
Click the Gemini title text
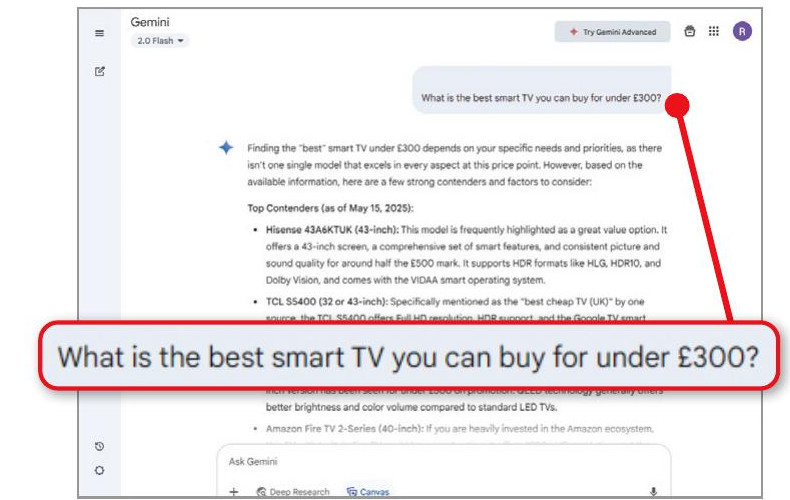click(x=150, y=22)
